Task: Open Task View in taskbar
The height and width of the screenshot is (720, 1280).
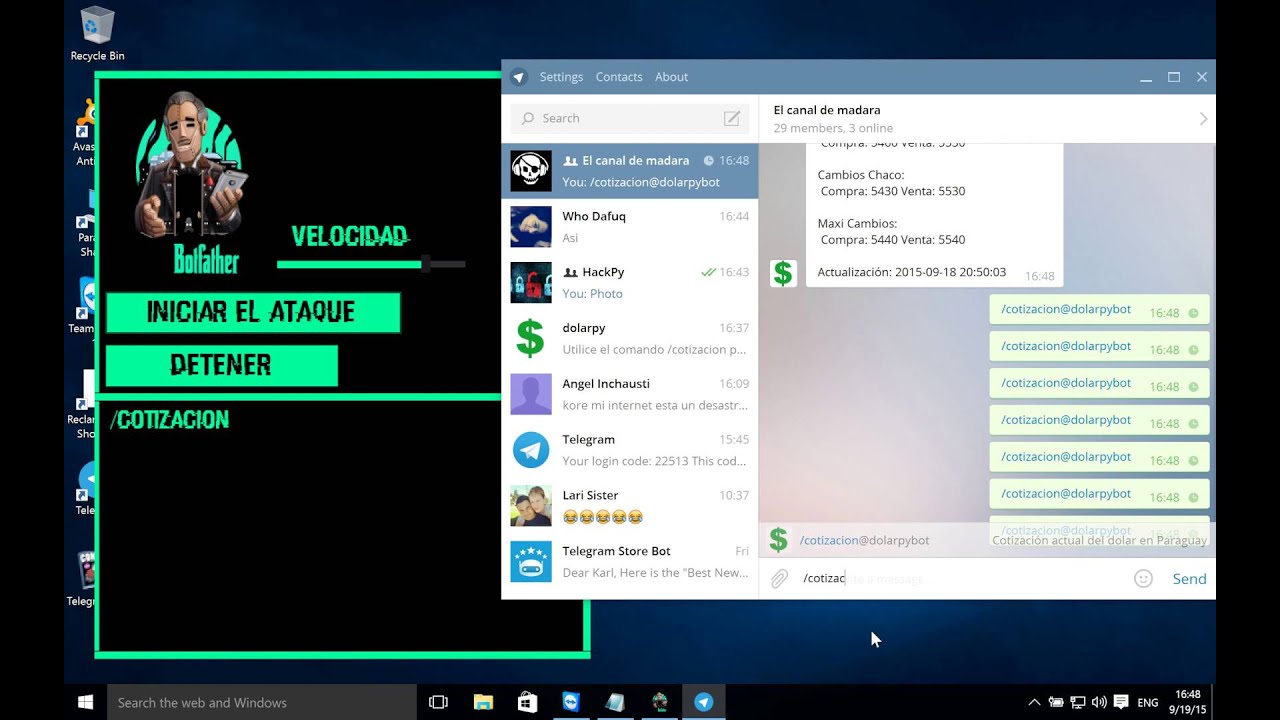Action: 438,702
